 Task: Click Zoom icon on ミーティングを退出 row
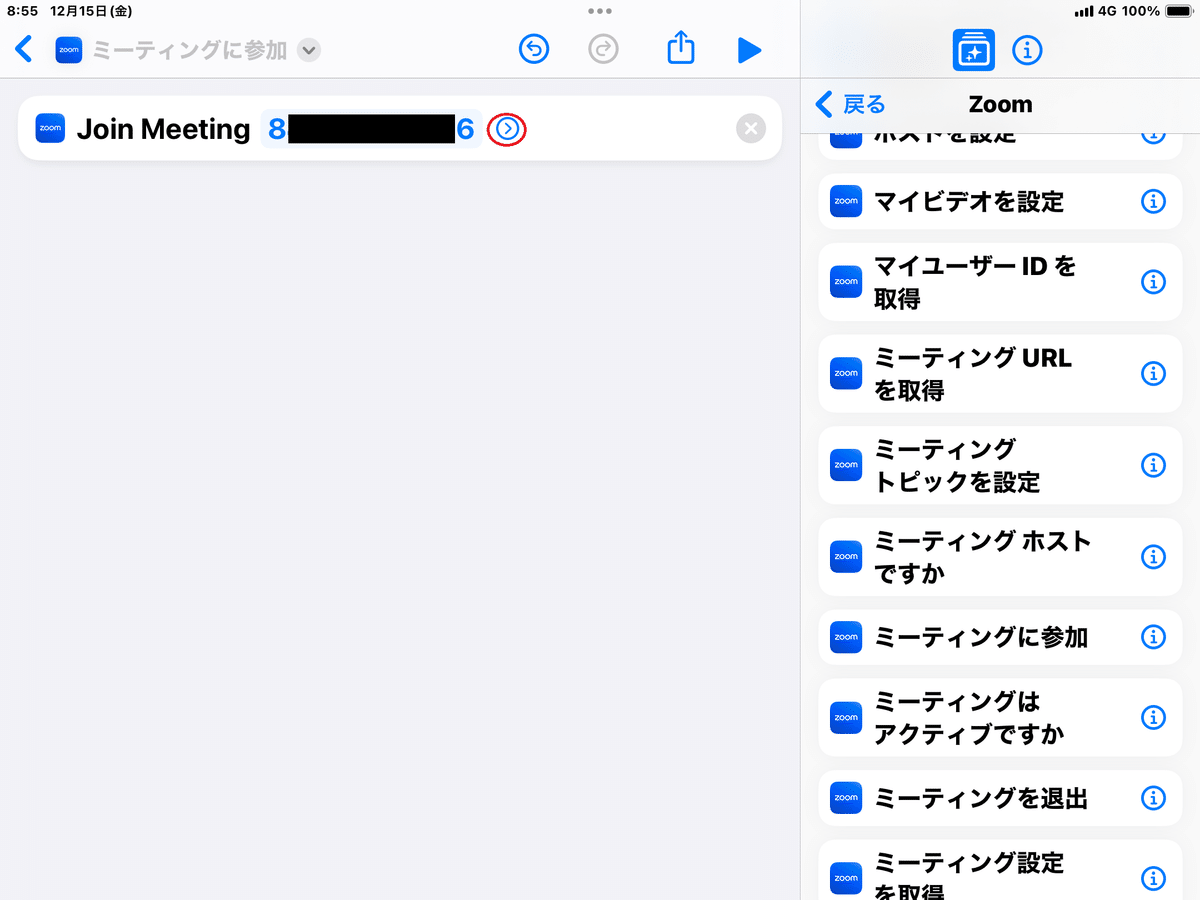click(x=846, y=798)
